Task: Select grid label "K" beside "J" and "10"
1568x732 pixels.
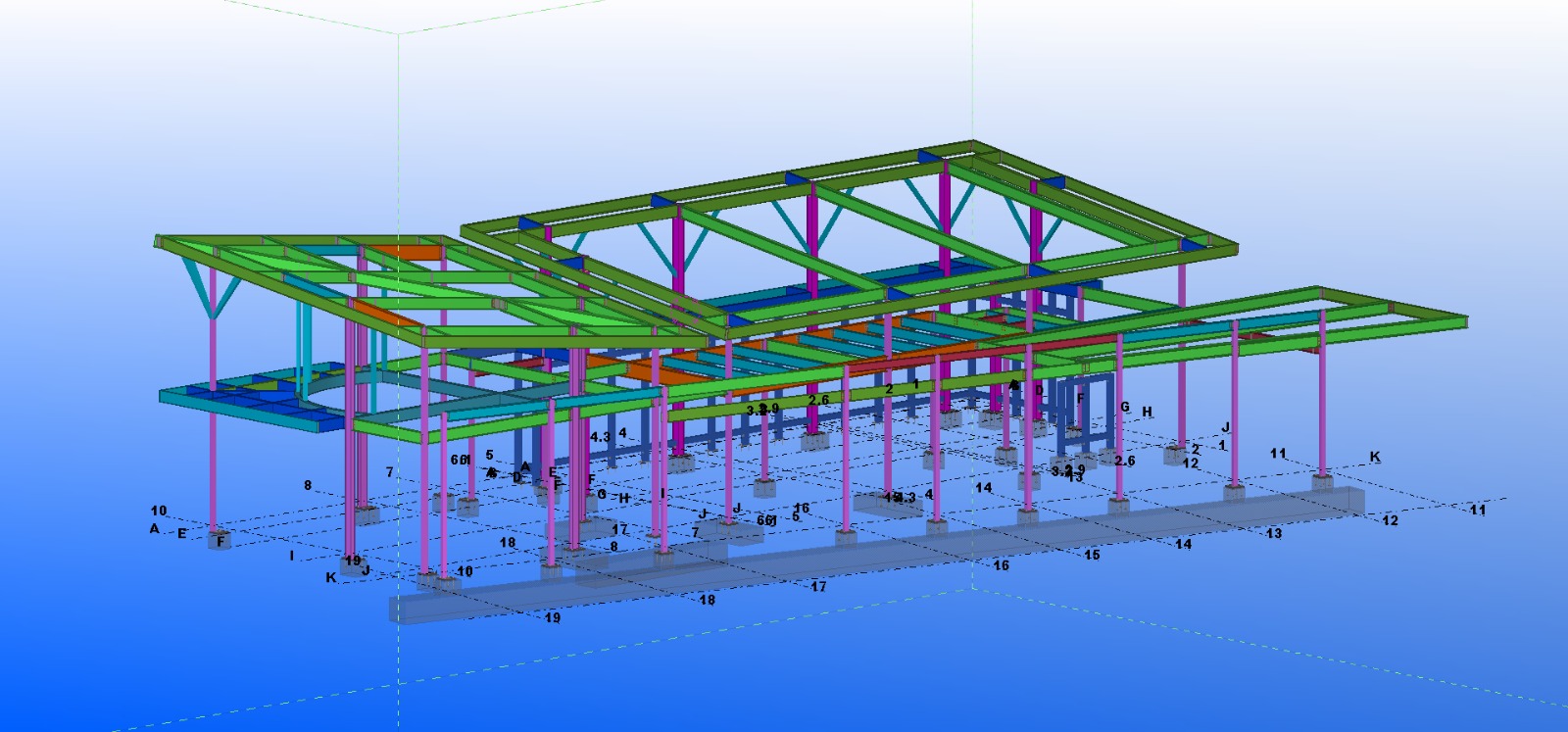Action: point(331,578)
